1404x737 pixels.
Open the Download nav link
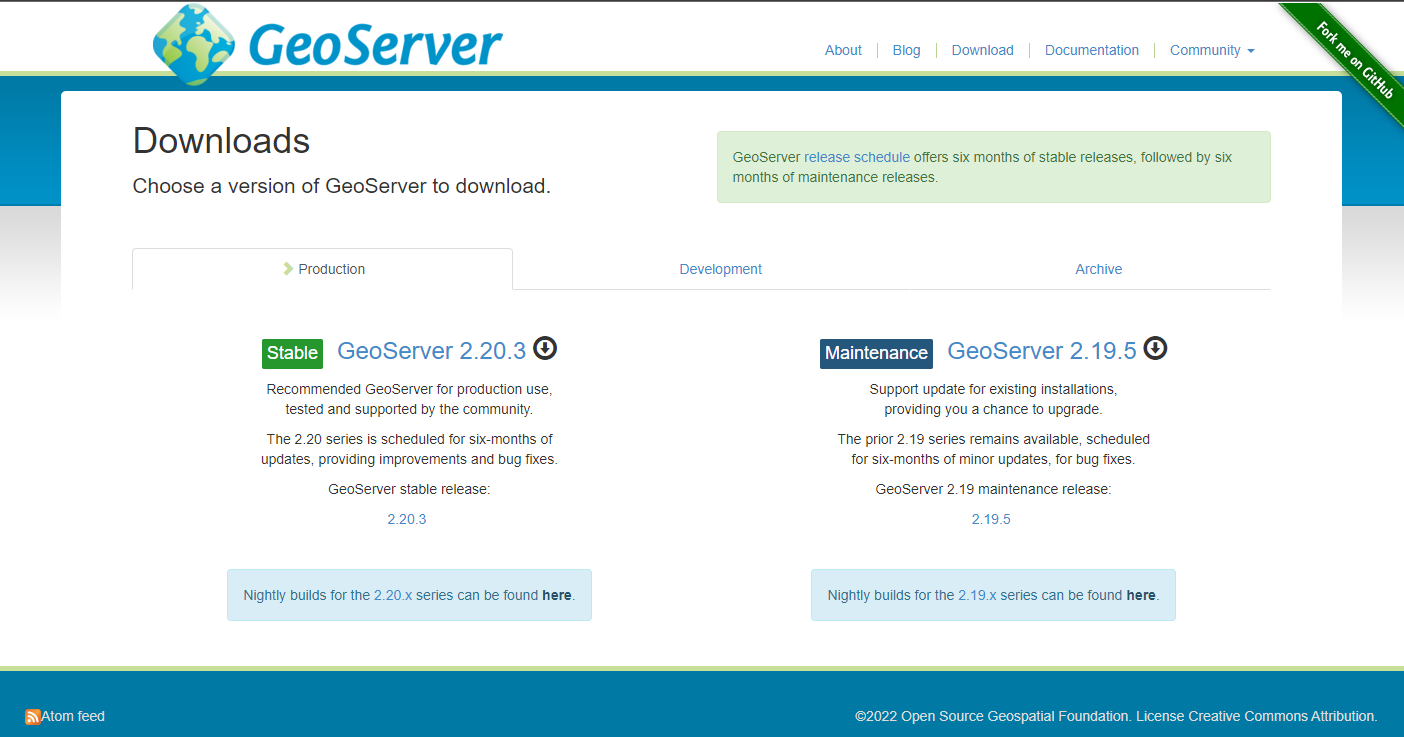point(982,50)
